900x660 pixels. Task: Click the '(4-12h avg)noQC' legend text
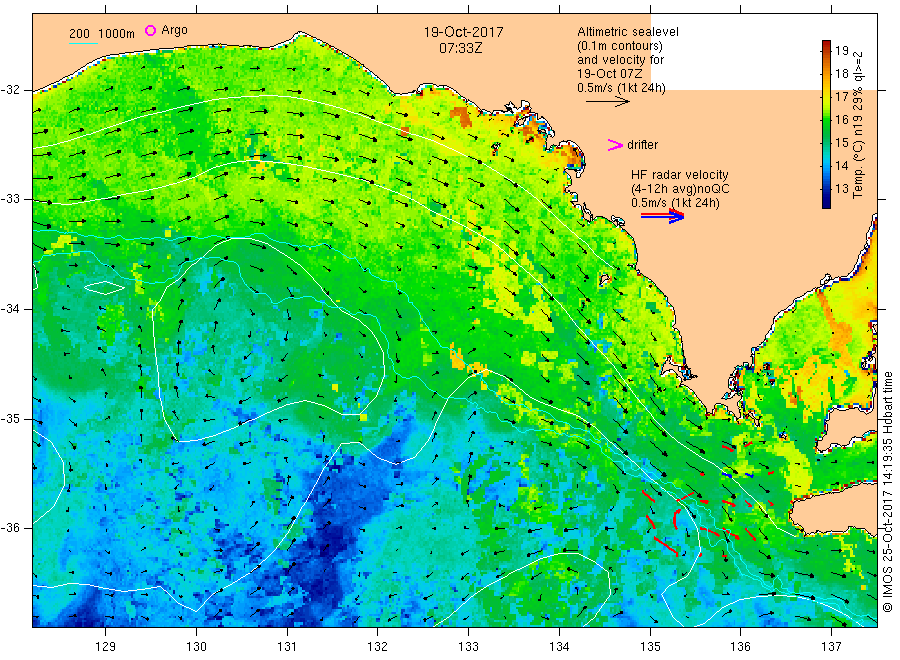pos(680,189)
